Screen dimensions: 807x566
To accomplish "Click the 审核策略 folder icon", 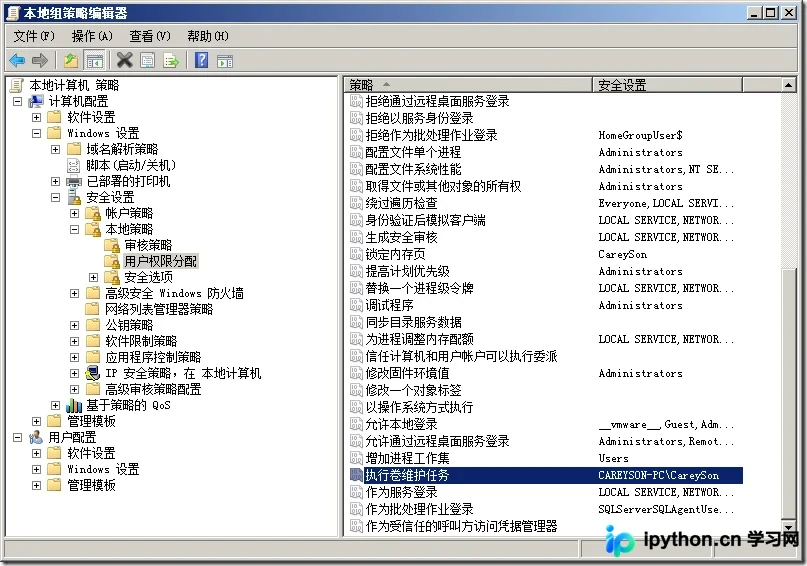I will pyautogui.click(x=112, y=245).
